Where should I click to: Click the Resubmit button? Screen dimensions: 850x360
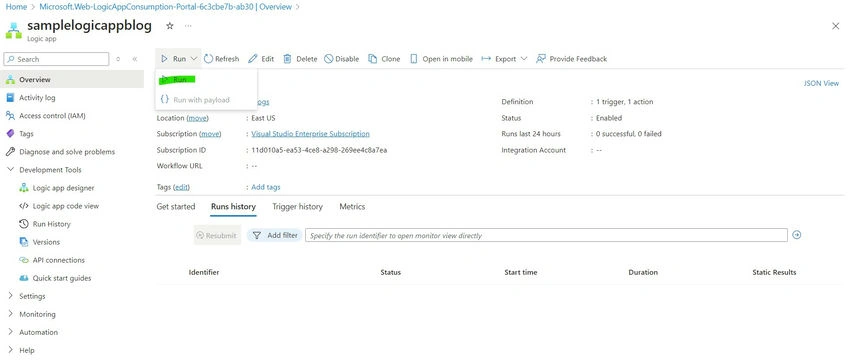[217, 235]
